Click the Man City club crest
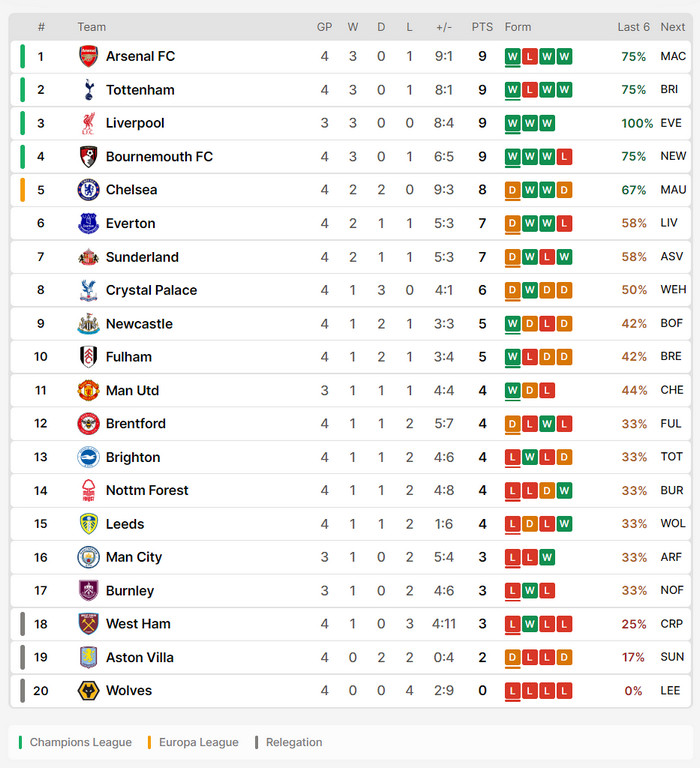Viewport: 700px width, 768px height. coord(89,557)
